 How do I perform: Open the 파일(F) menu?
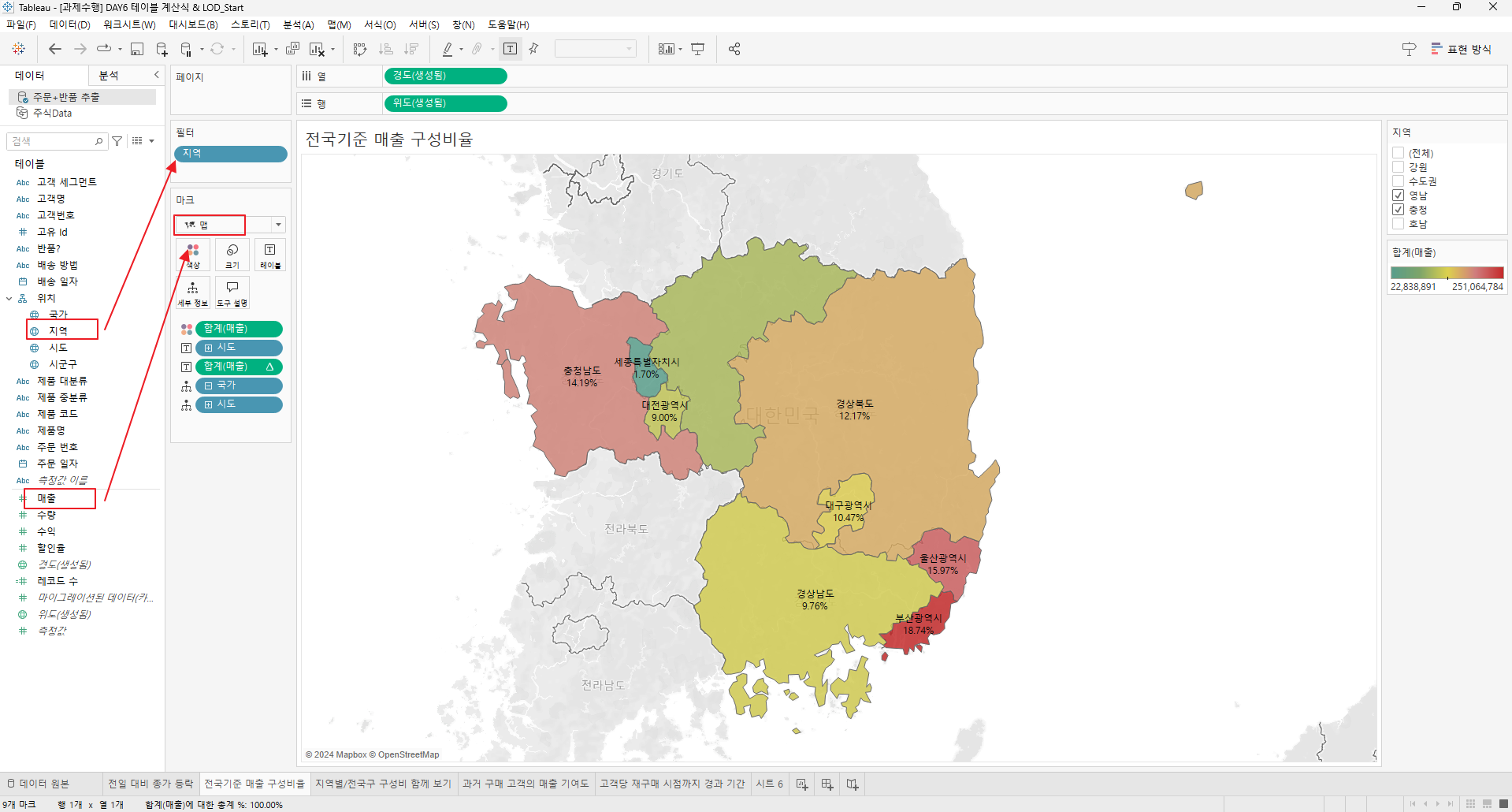click(21, 24)
